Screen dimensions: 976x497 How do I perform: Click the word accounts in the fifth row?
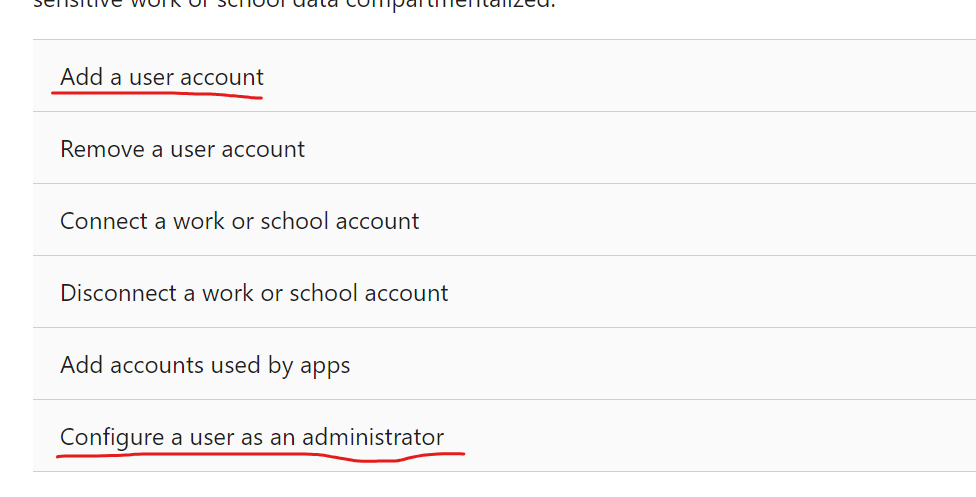[x=157, y=365]
